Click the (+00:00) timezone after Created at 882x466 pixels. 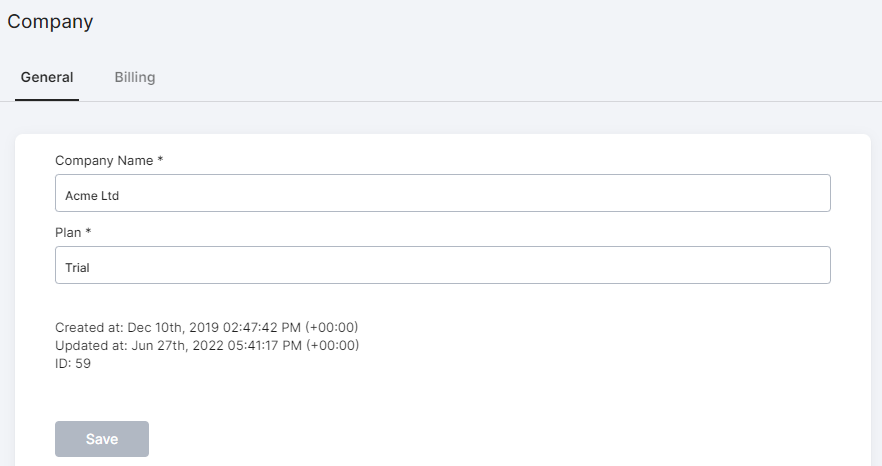click(332, 328)
